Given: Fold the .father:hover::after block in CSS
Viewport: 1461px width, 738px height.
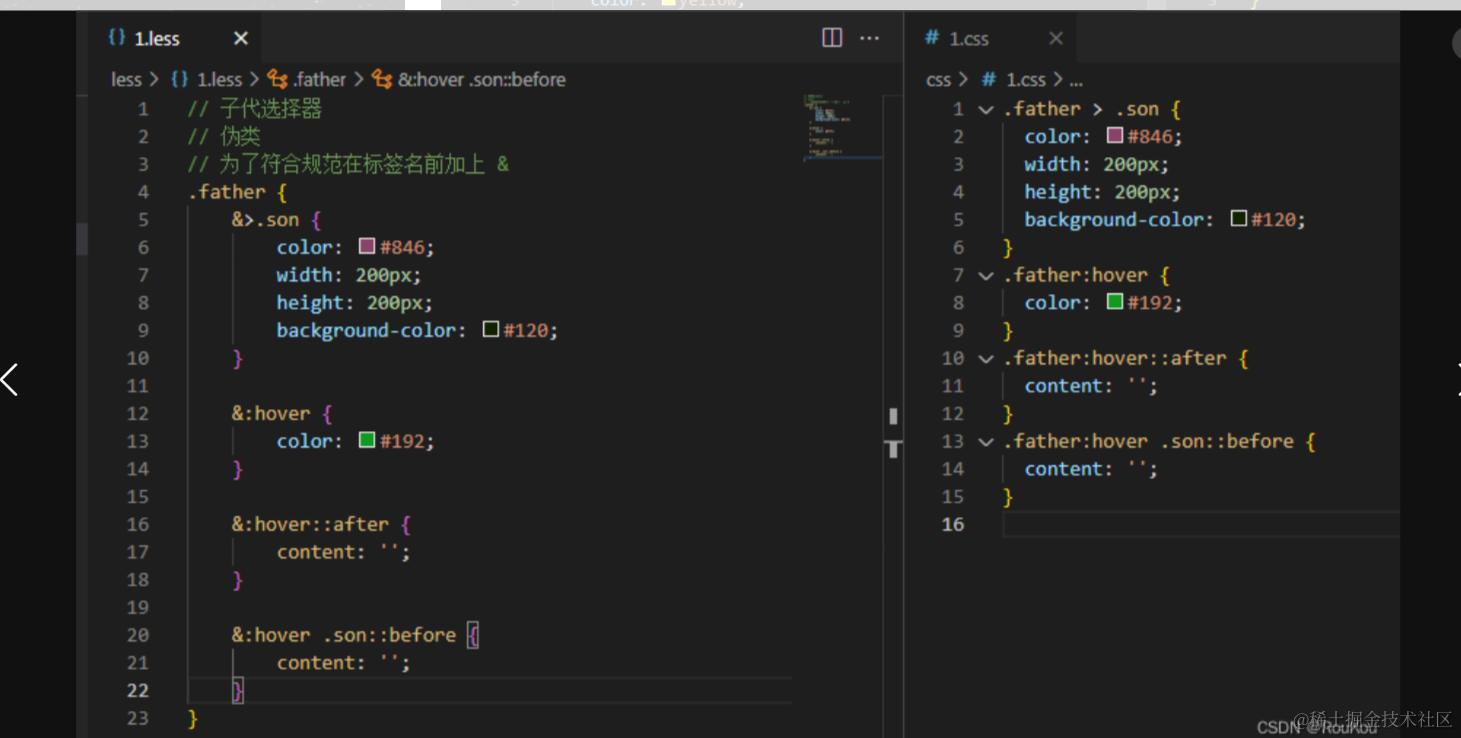Looking at the screenshot, I should (986, 359).
